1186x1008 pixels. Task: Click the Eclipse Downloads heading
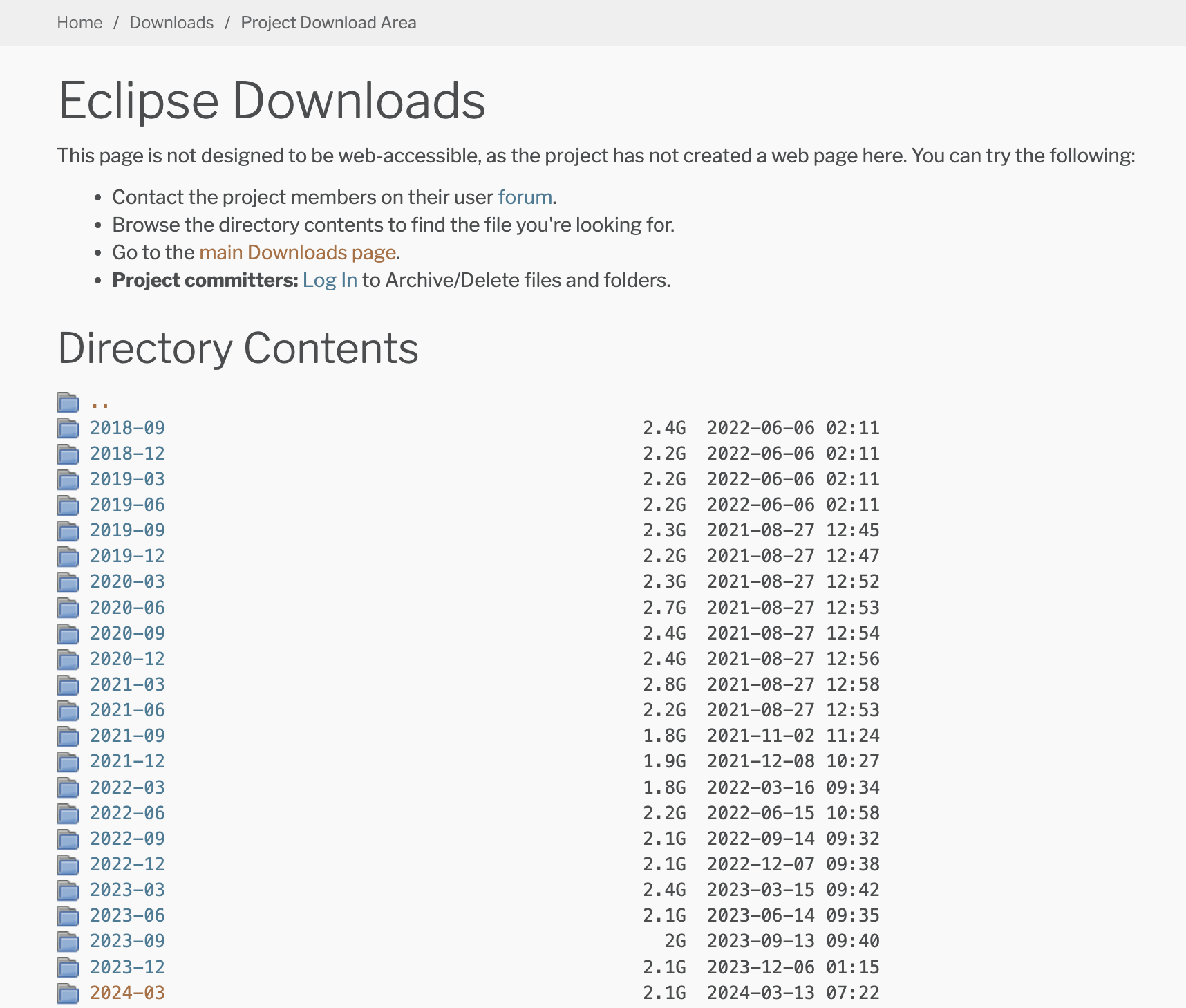tap(272, 101)
